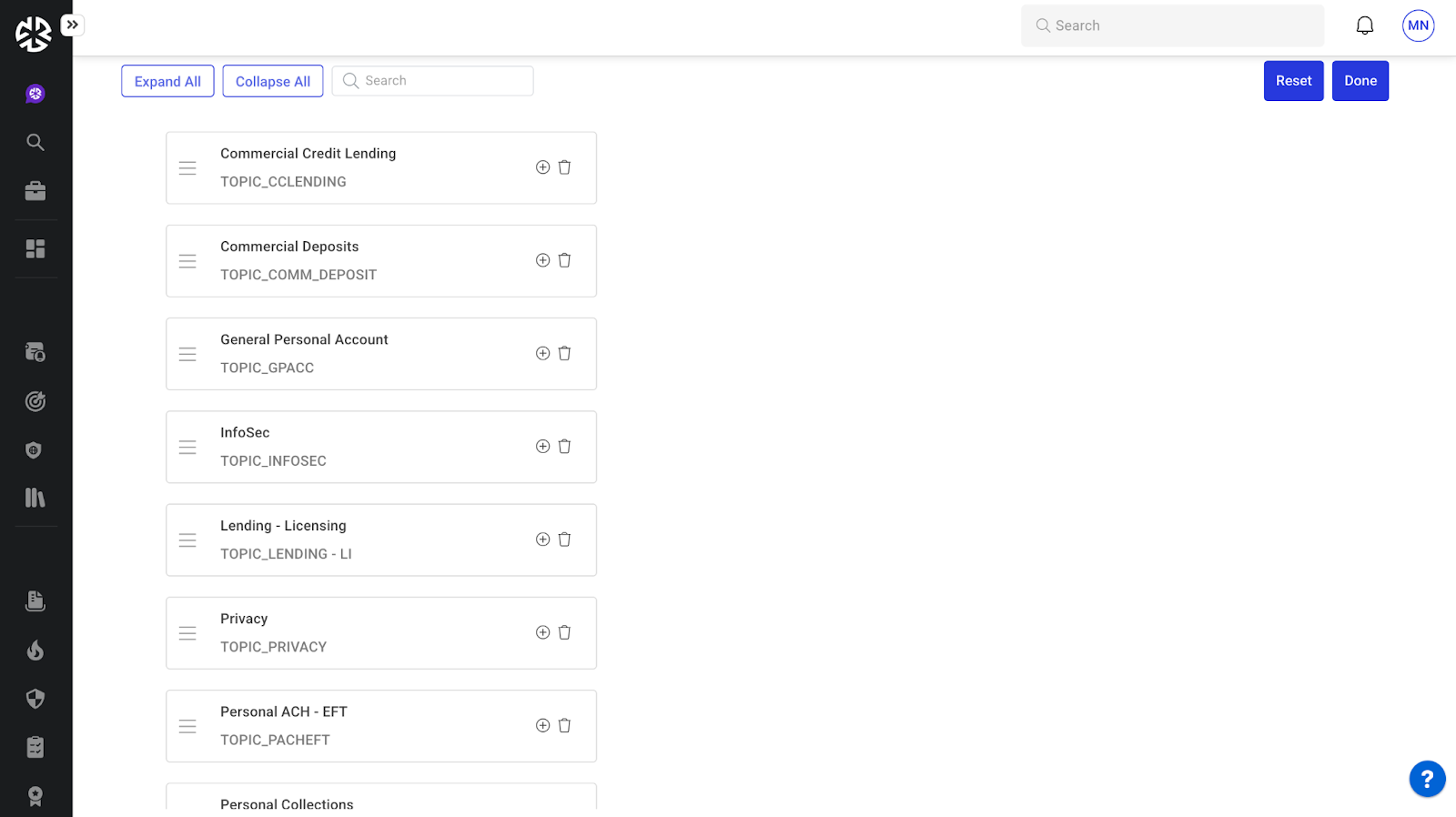1456x817 pixels.
Task: Click the add icon for General Personal Account
Action: [542, 353]
